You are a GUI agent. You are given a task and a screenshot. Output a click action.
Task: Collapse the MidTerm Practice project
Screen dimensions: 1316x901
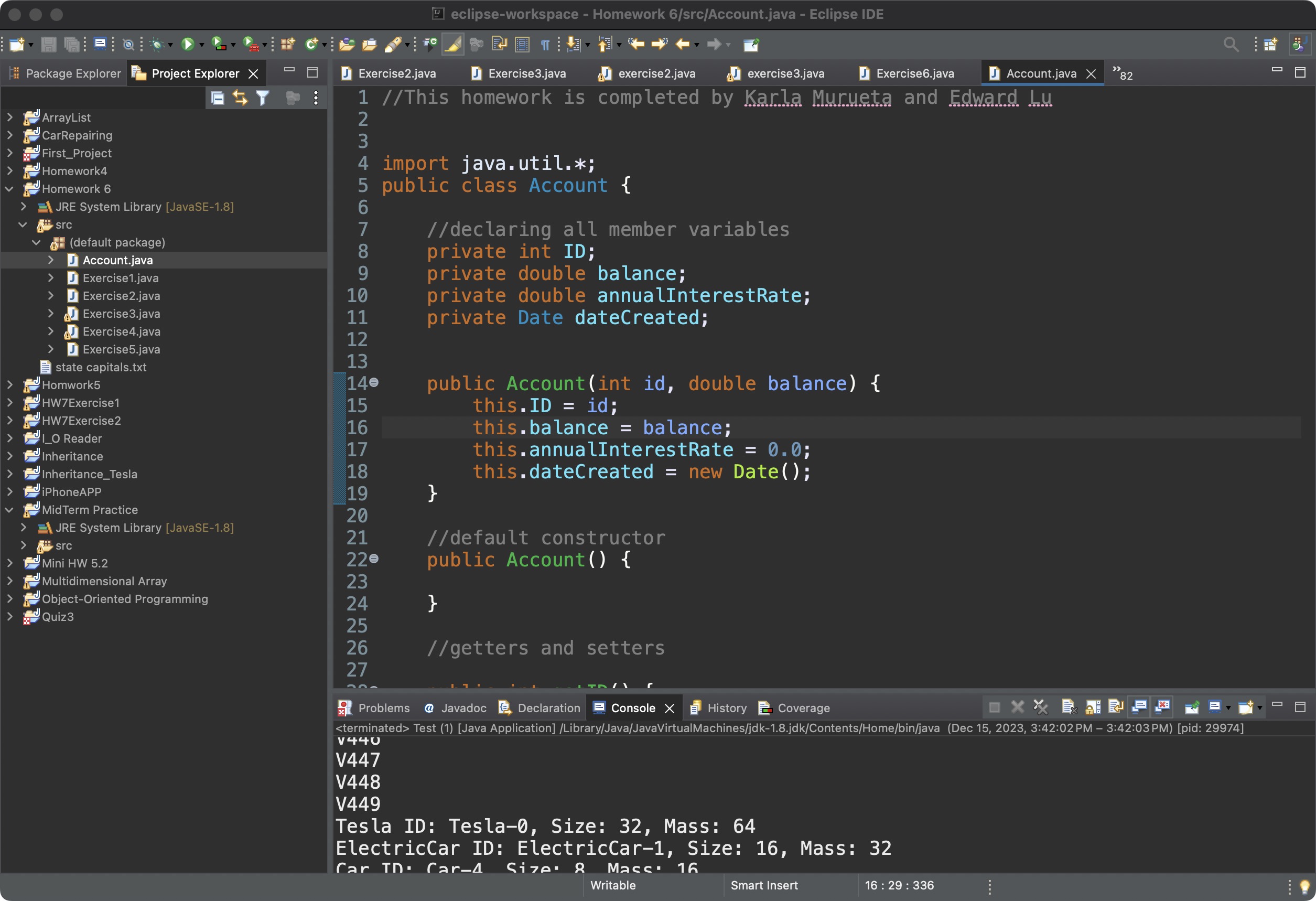(9, 510)
